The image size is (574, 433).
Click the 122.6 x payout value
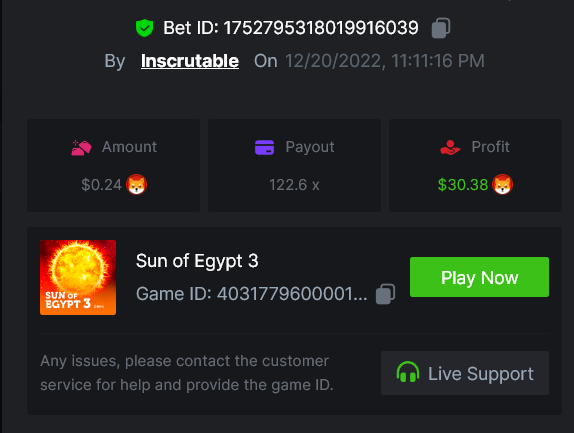click(294, 185)
